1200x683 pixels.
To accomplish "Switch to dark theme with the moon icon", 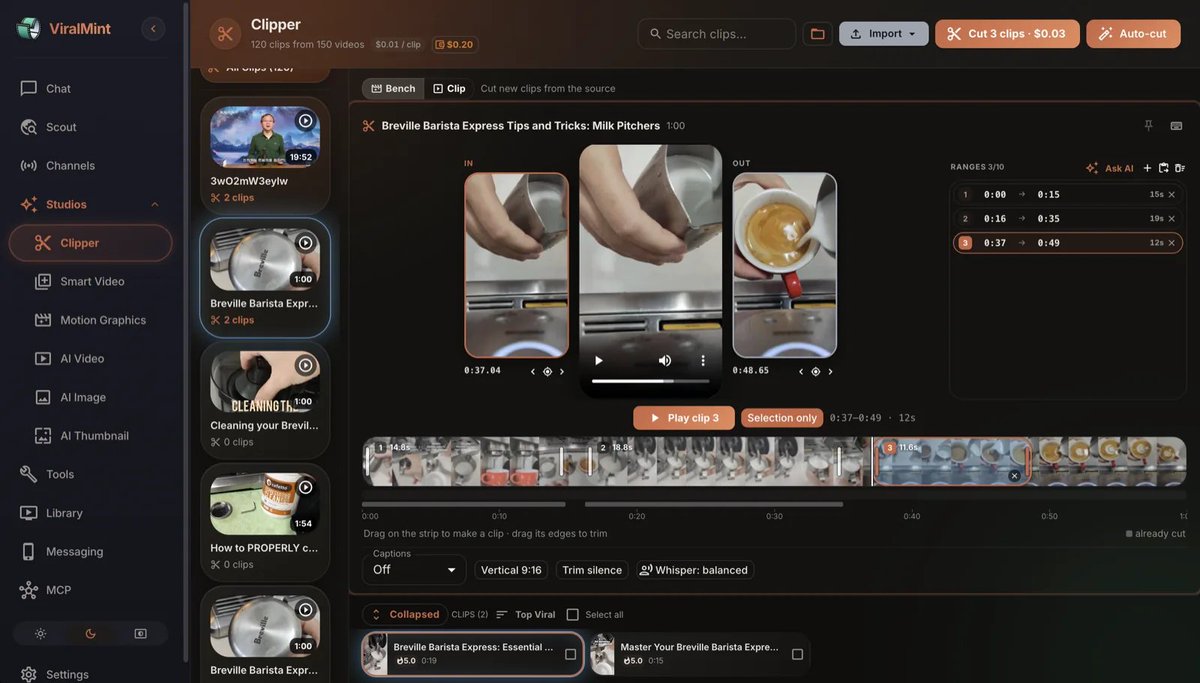I will [x=90, y=633].
